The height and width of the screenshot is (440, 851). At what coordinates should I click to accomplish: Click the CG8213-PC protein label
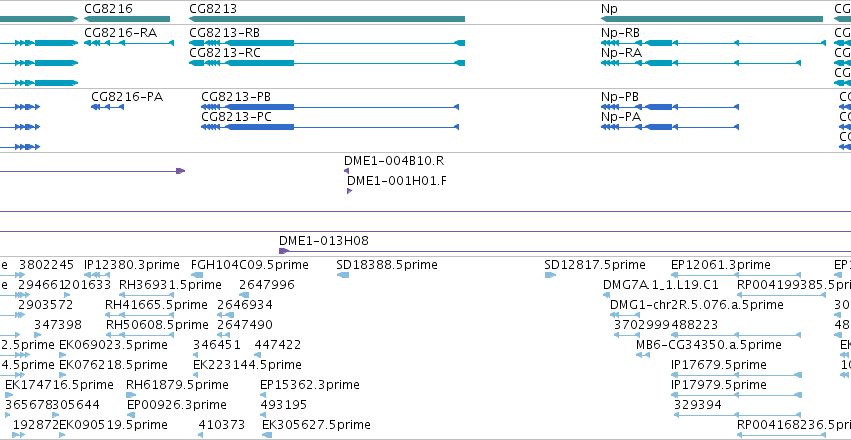point(237,117)
